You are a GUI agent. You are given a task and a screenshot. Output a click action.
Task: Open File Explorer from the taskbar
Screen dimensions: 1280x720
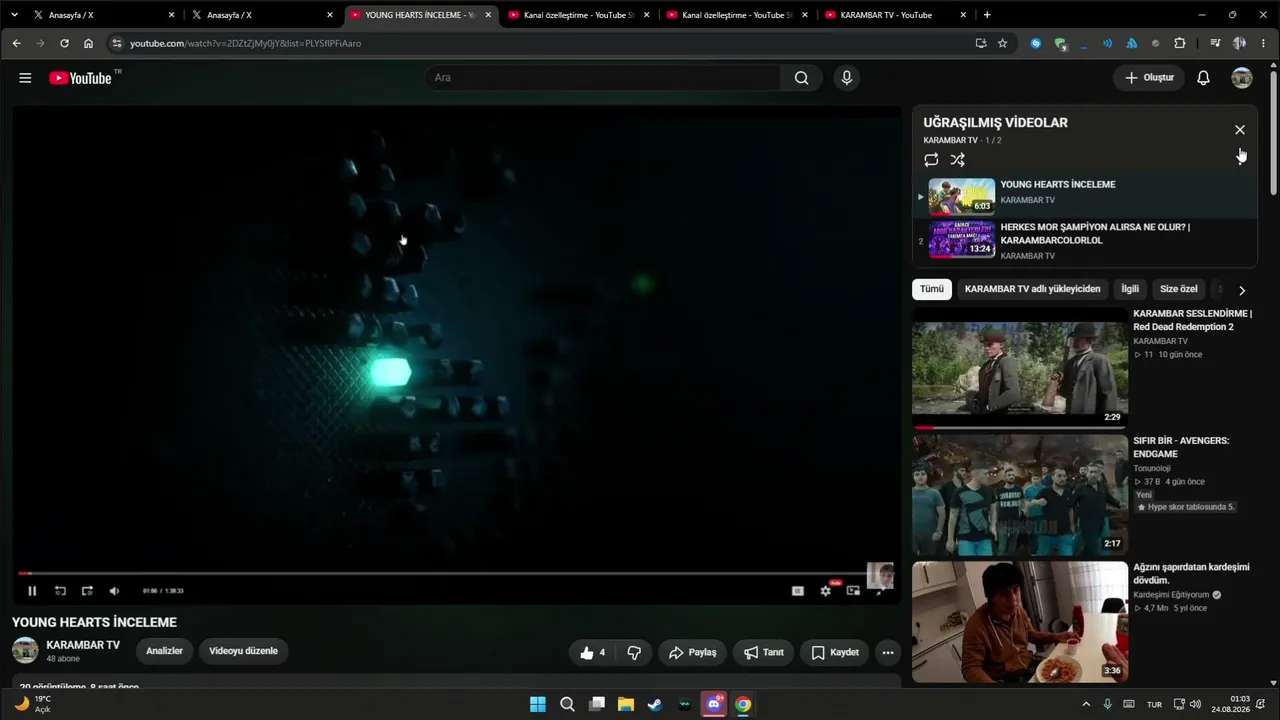tap(626, 704)
